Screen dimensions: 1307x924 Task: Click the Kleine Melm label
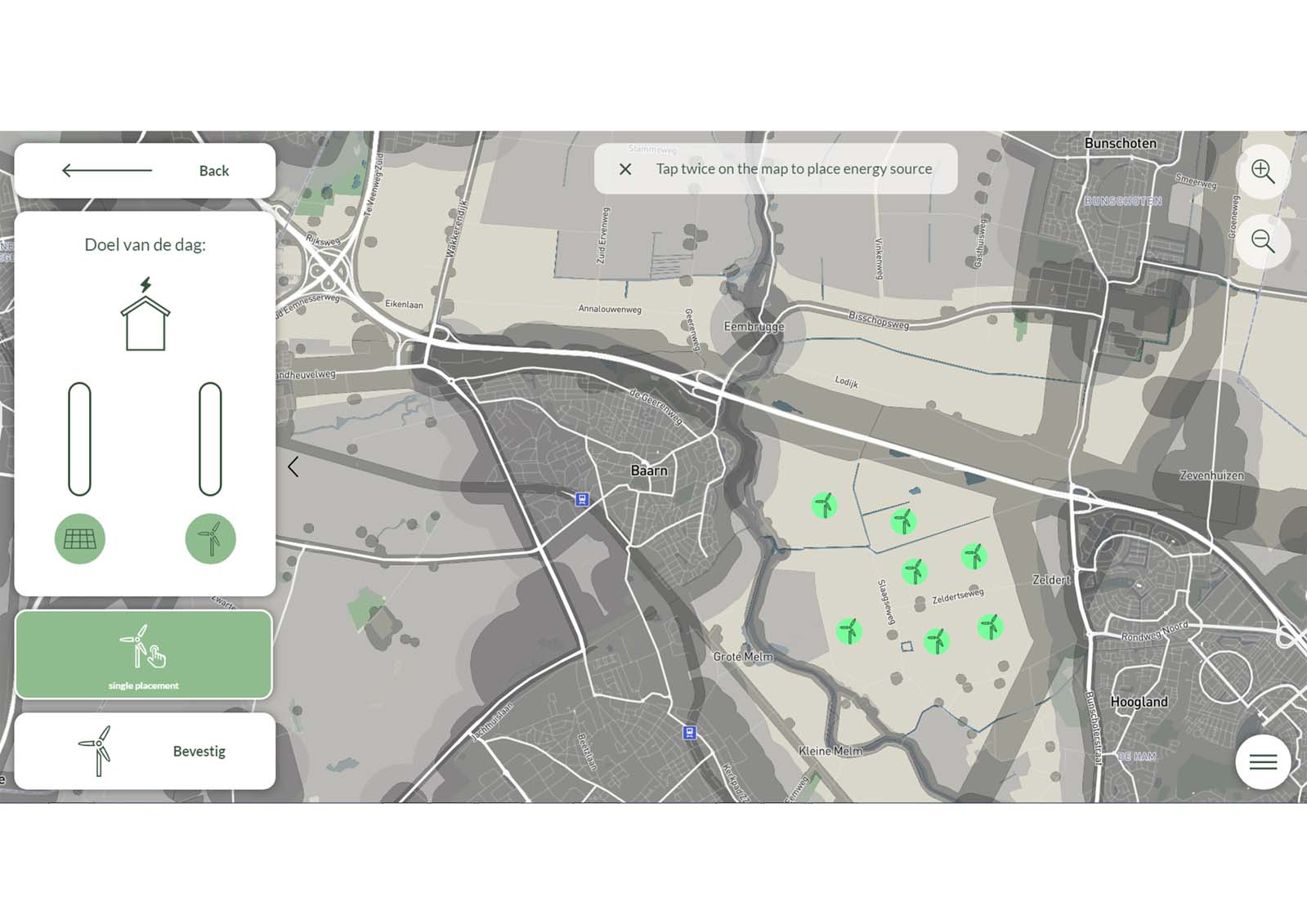coord(830,751)
